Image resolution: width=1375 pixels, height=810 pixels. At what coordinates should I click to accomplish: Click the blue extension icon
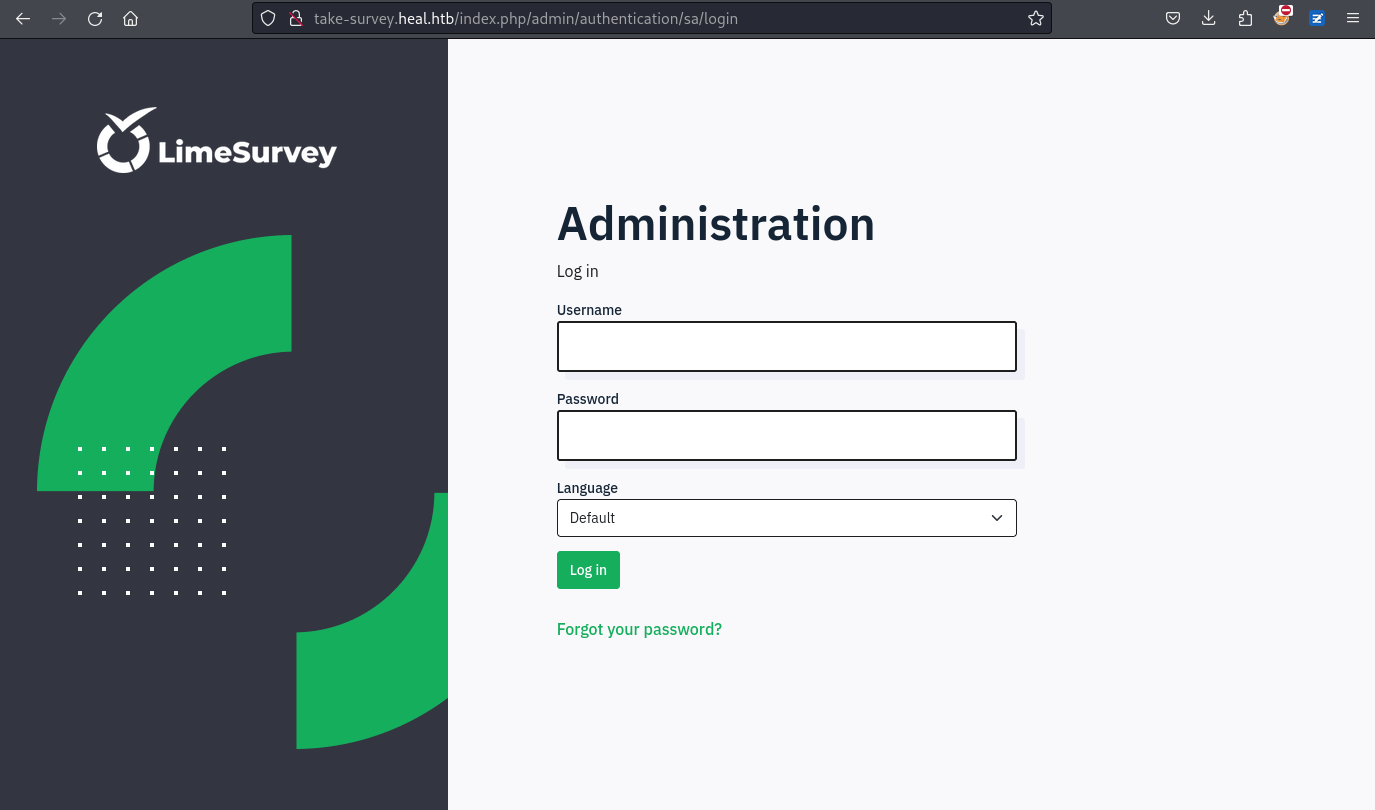click(x=1317, y=18)
